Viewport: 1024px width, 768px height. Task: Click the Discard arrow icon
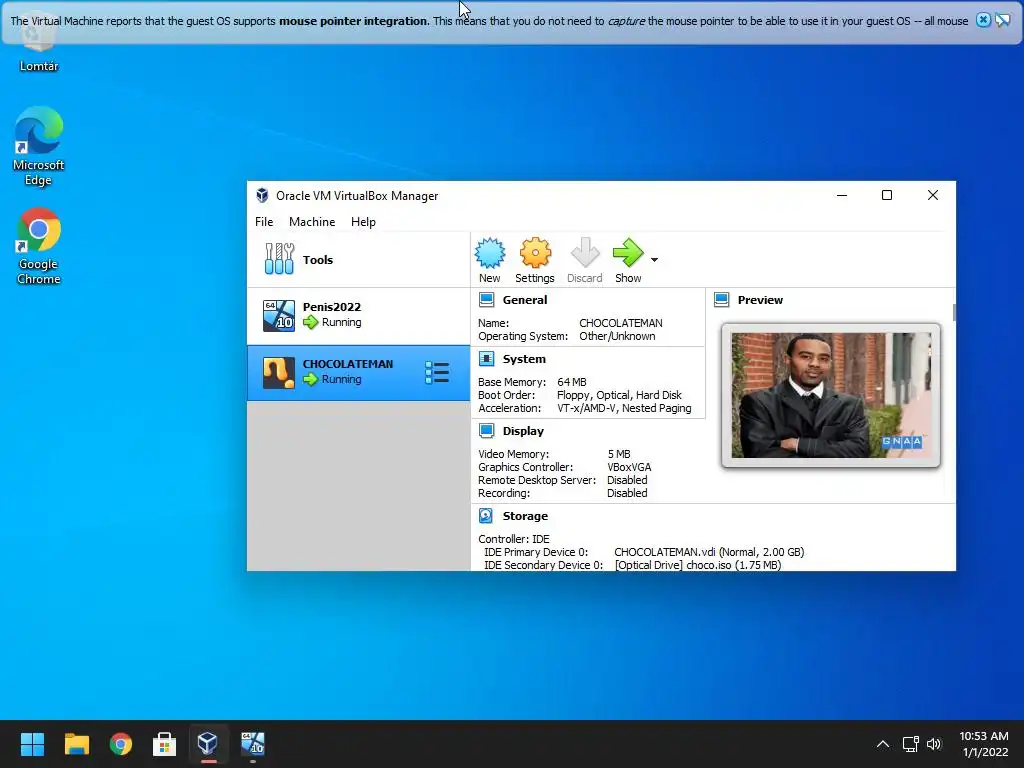[x=584, y=253]
